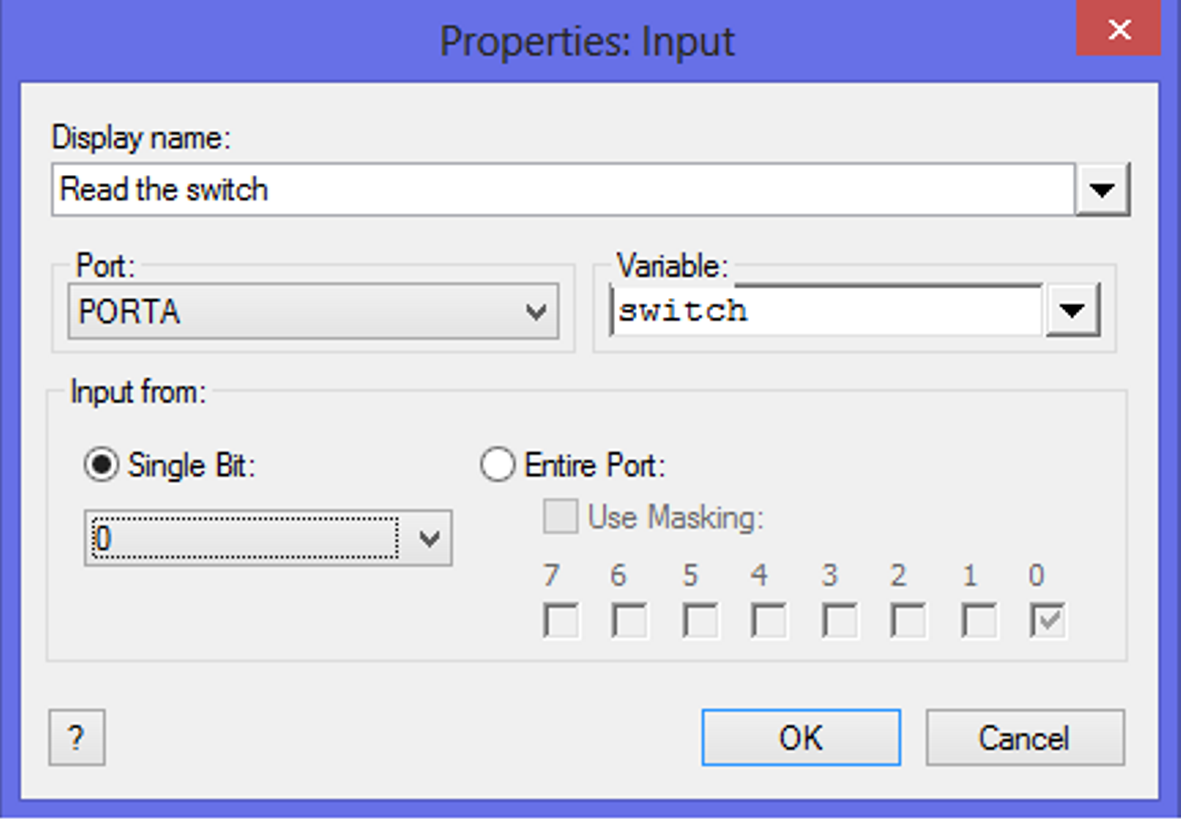The height and width of the screenshot is (820, 1181).
Task: Open the Variable picker dropdown arrow
Action: (x=1072, y=312)
